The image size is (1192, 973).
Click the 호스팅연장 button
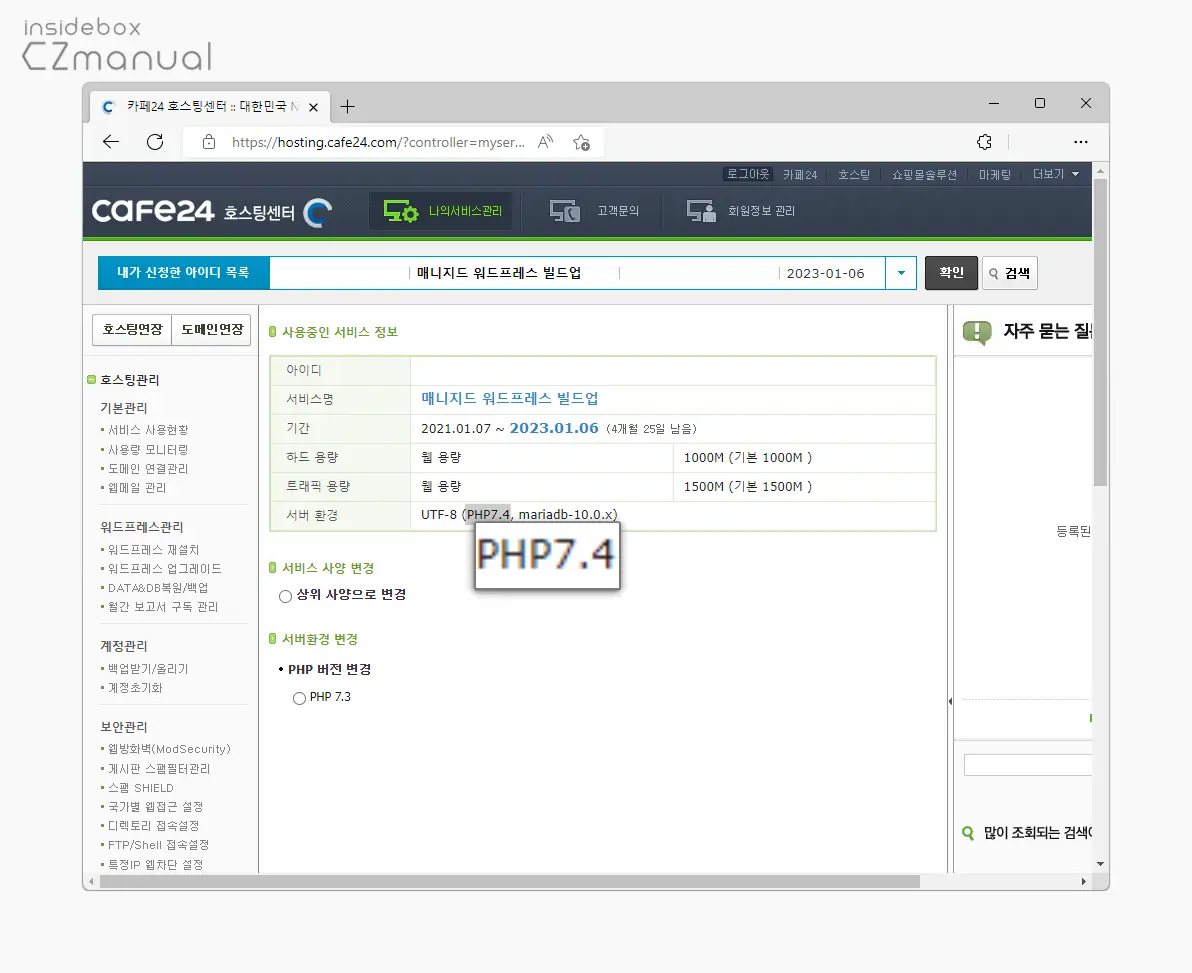click(x=132, y=330)
